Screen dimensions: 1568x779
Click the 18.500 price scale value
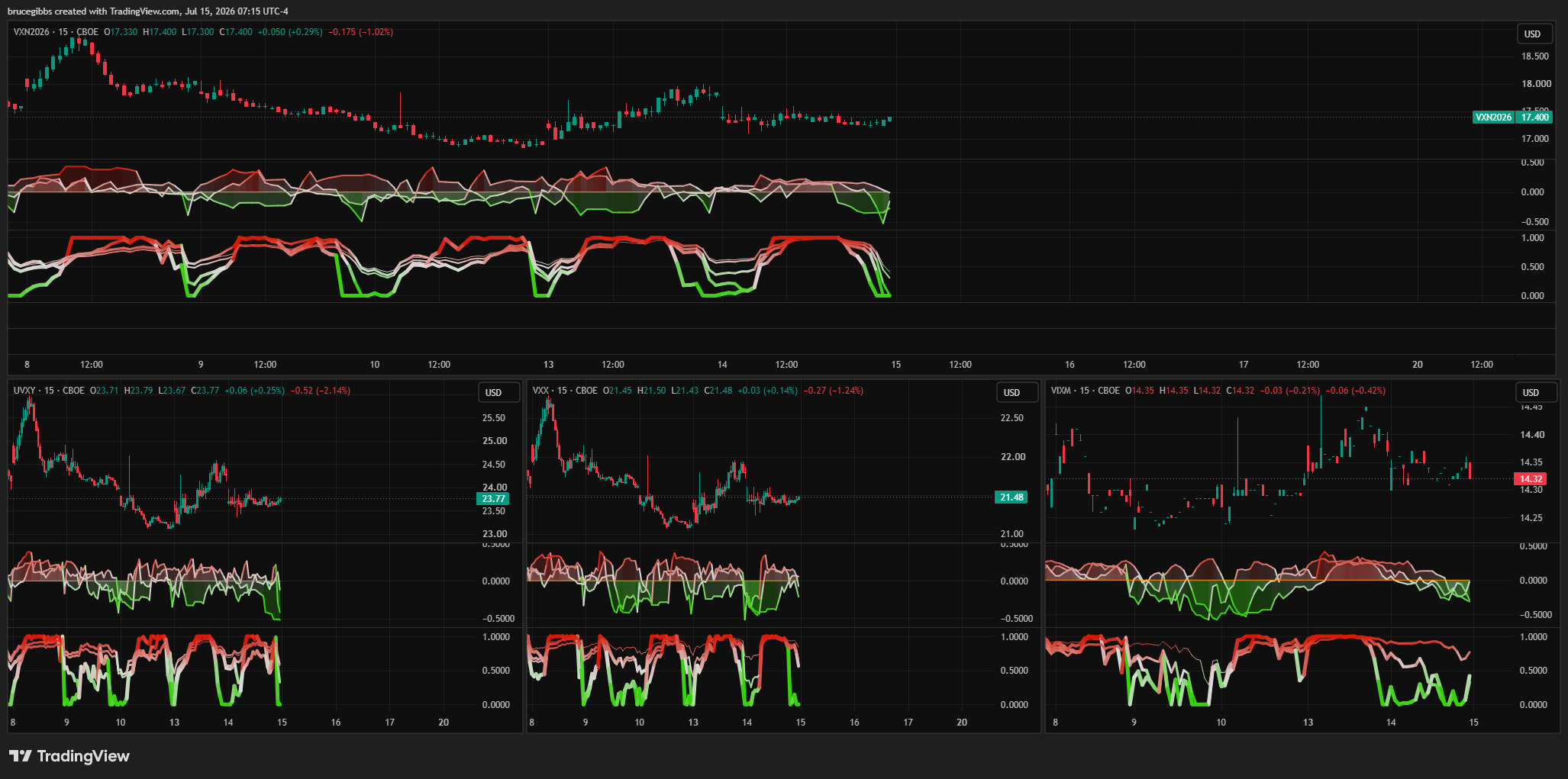coord(1535,56)
